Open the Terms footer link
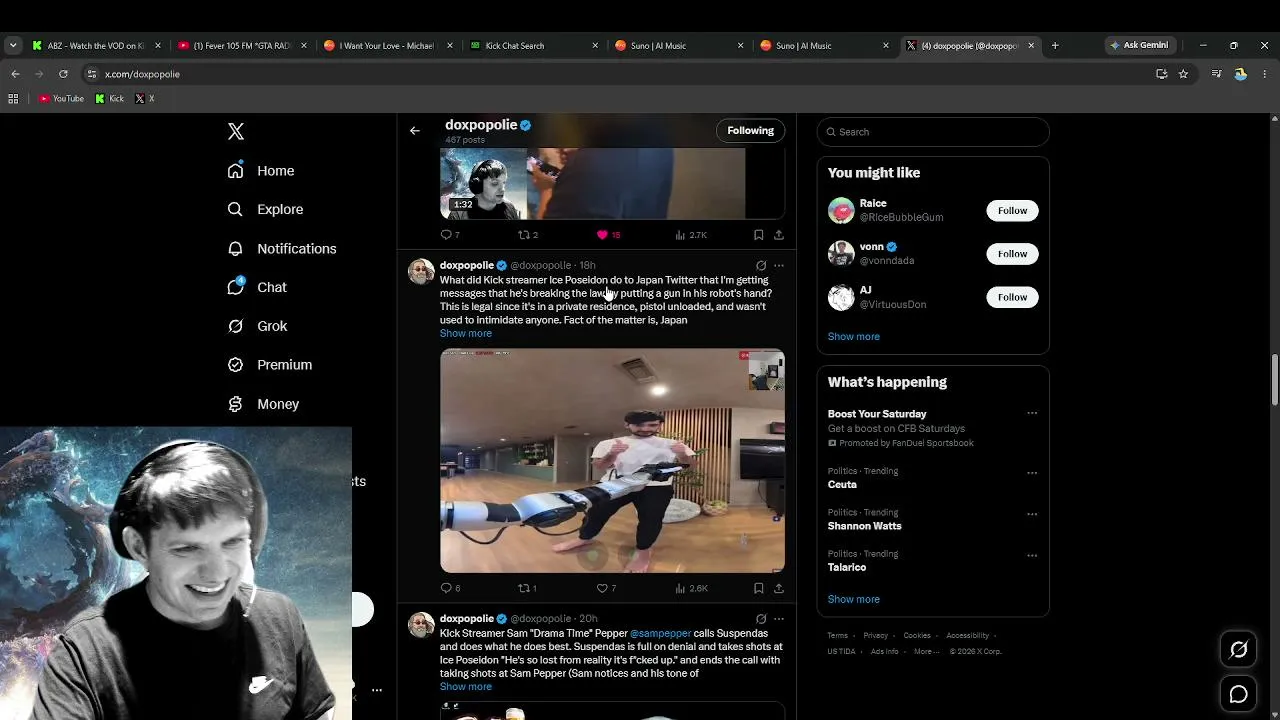The width and height of the screenshot is (1280, 720). click(x=838, y=636)
